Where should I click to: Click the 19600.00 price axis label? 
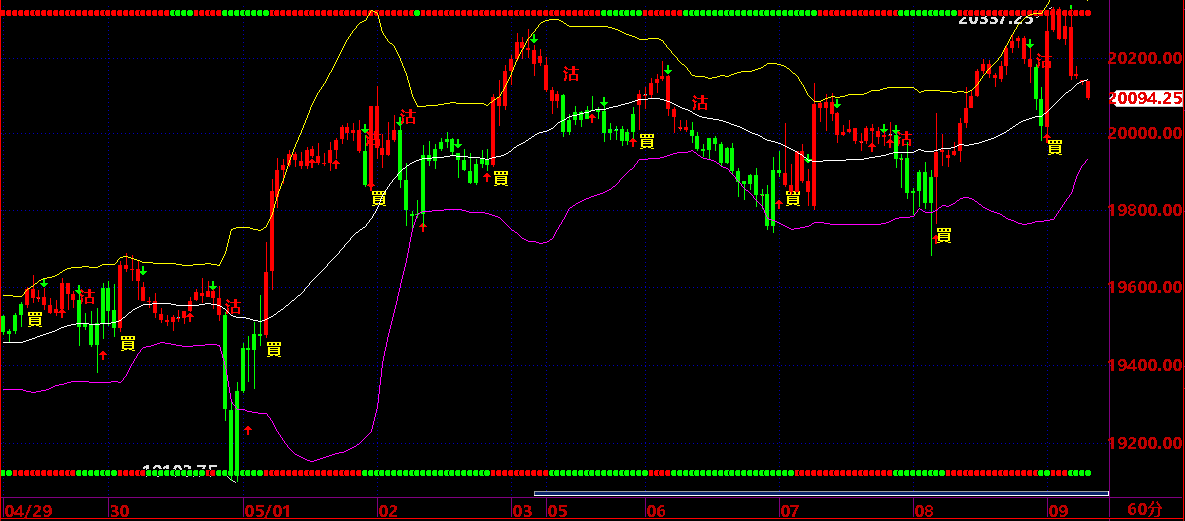point(1145,287)
